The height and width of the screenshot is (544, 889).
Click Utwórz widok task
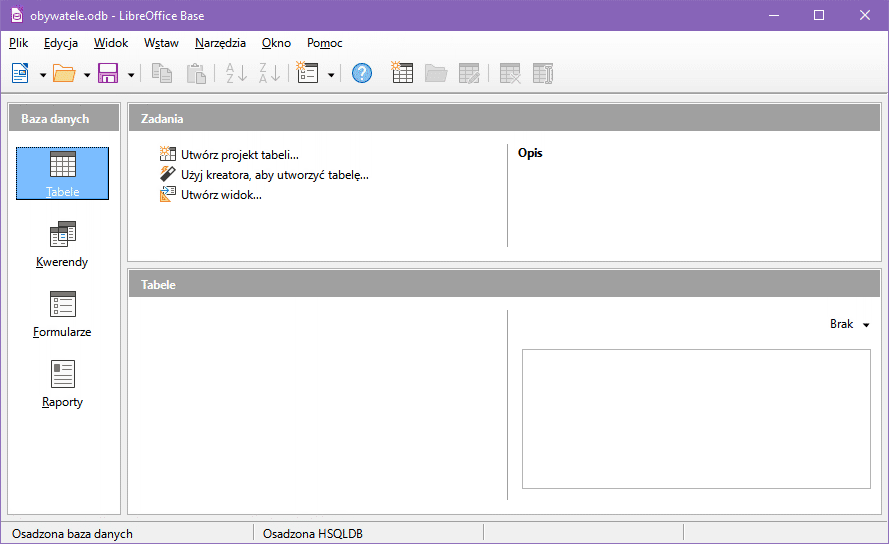point(221,195)
